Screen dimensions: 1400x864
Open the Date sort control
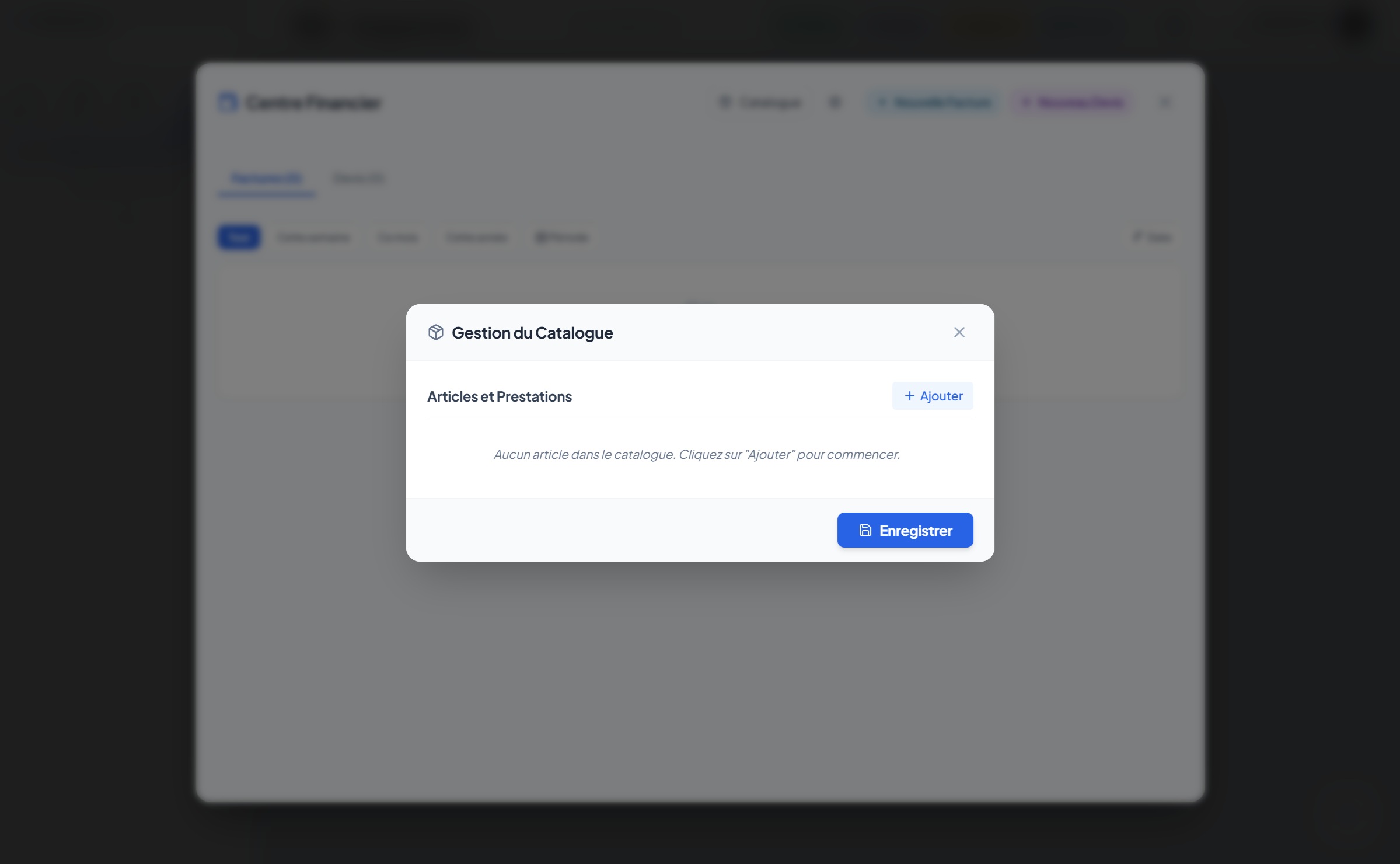pos(1152,237)
